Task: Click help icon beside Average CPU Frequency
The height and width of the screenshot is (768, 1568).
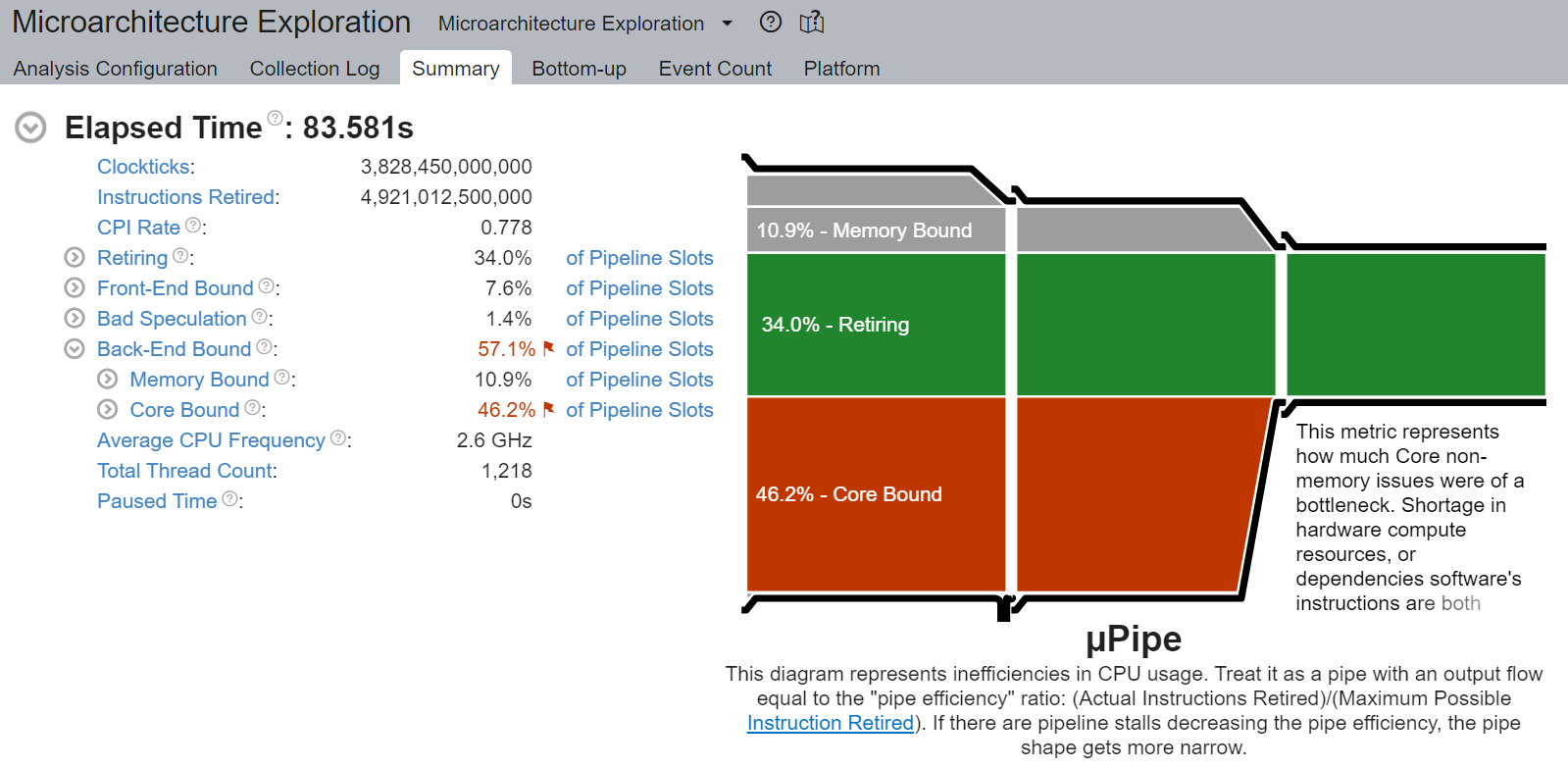Action: (x=338, y=438)
